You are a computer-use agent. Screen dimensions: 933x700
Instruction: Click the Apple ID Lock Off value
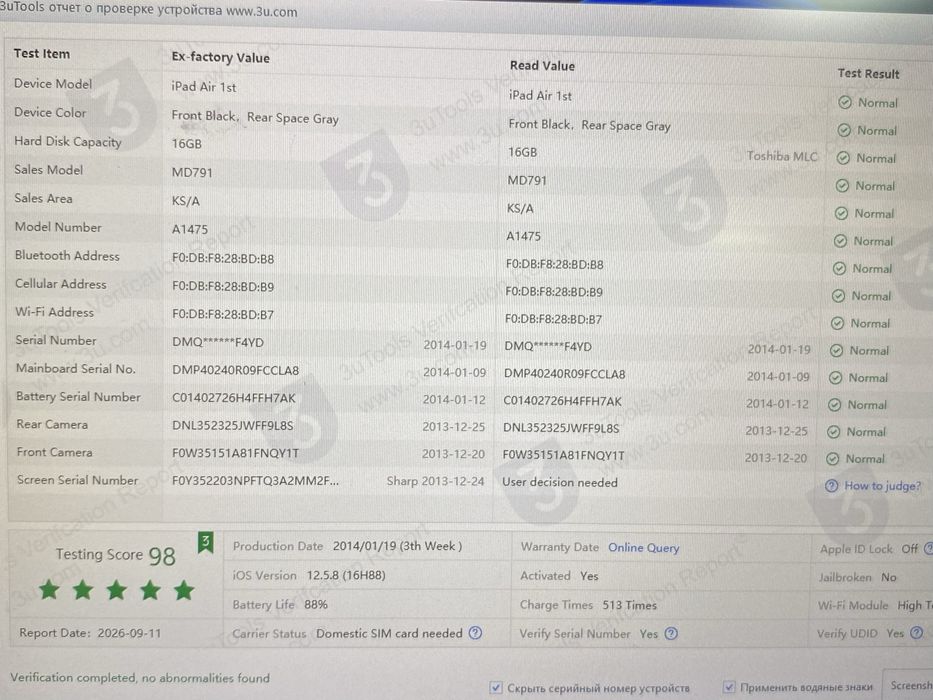[909, 549]
